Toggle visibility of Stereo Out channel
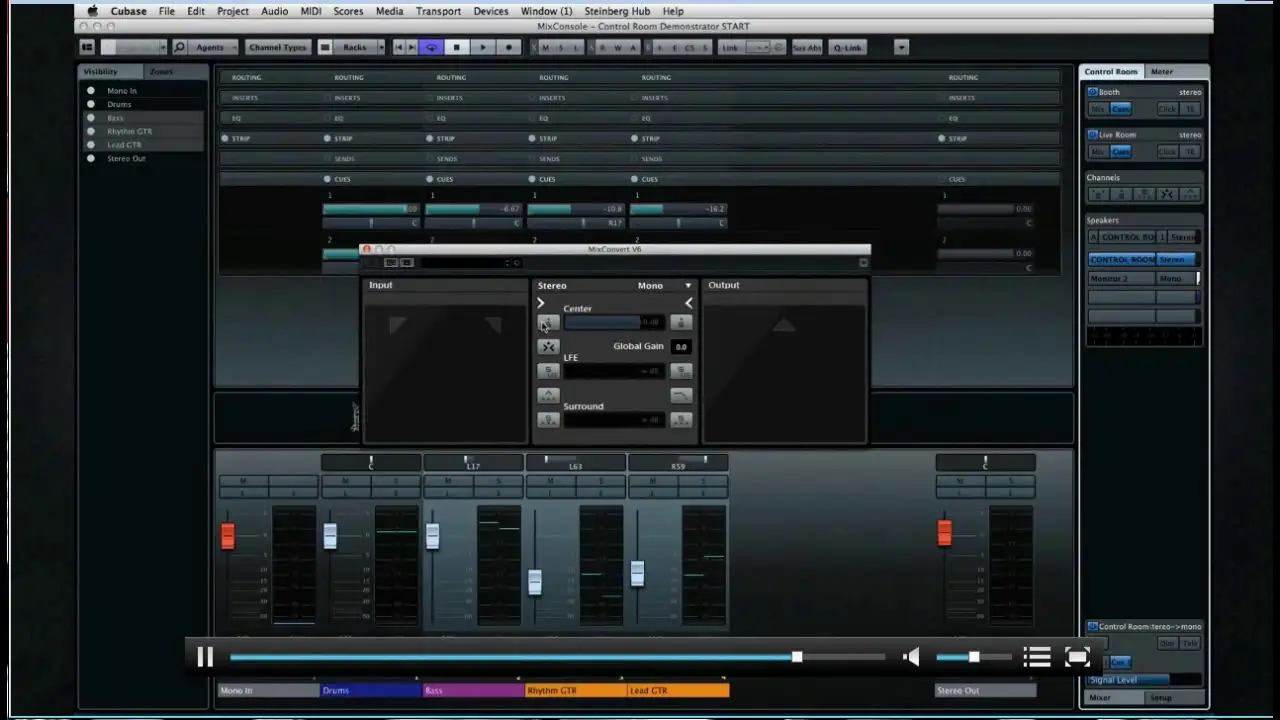Image resolution: width=1280 pixels, height=720 pixels. coord(91,158)
